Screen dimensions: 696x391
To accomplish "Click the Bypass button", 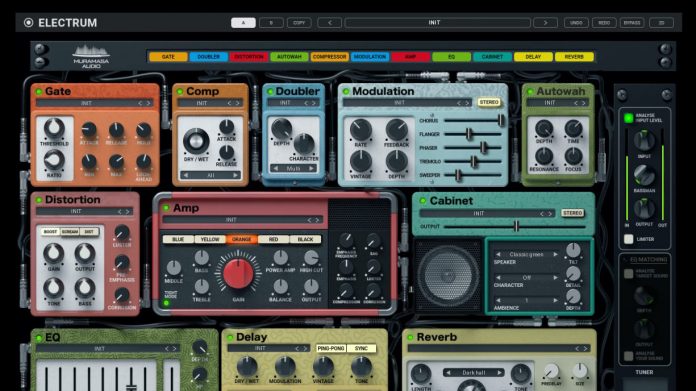I will point(632,23).
